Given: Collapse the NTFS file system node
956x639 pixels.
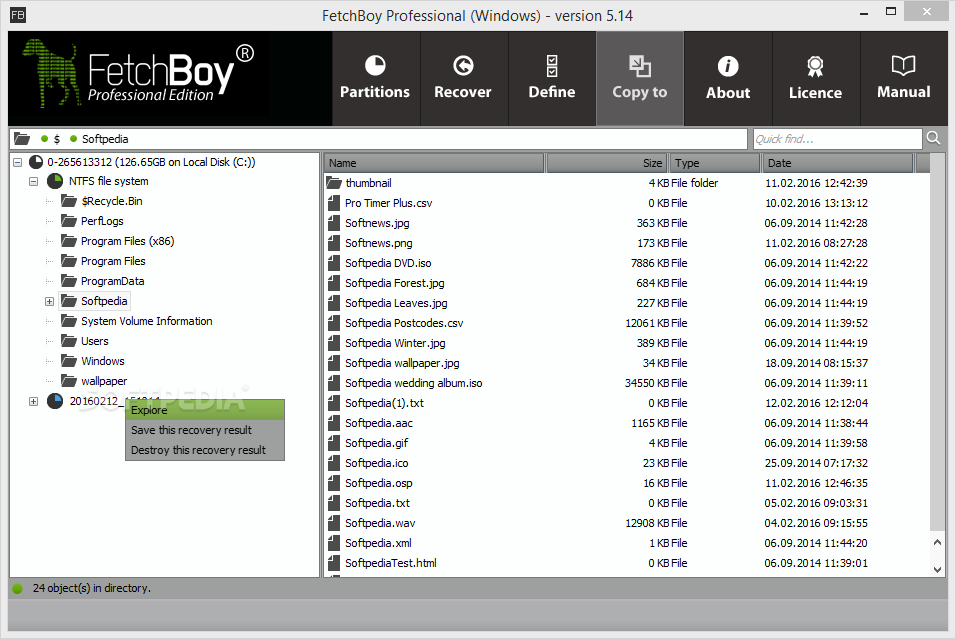Looking at the screenshot, I should click(34, 182).
